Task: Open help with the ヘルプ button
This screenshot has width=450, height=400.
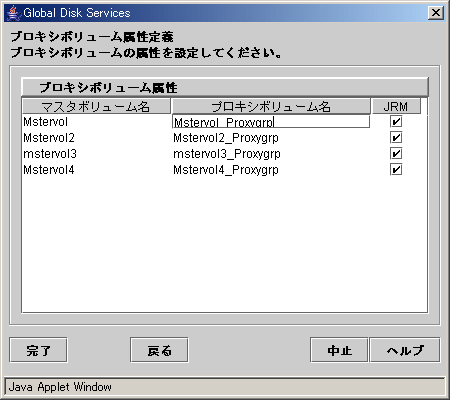Action: click(x=405, y=350)
